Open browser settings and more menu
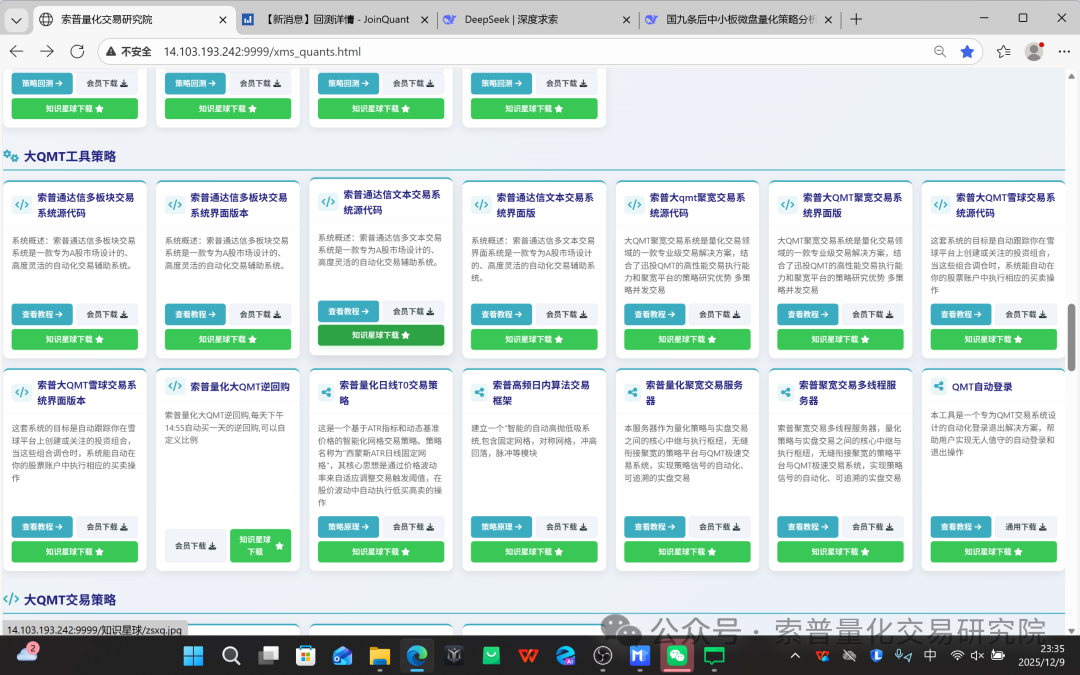Viewport: 1080px width, 675px height. pos(1064,52)
